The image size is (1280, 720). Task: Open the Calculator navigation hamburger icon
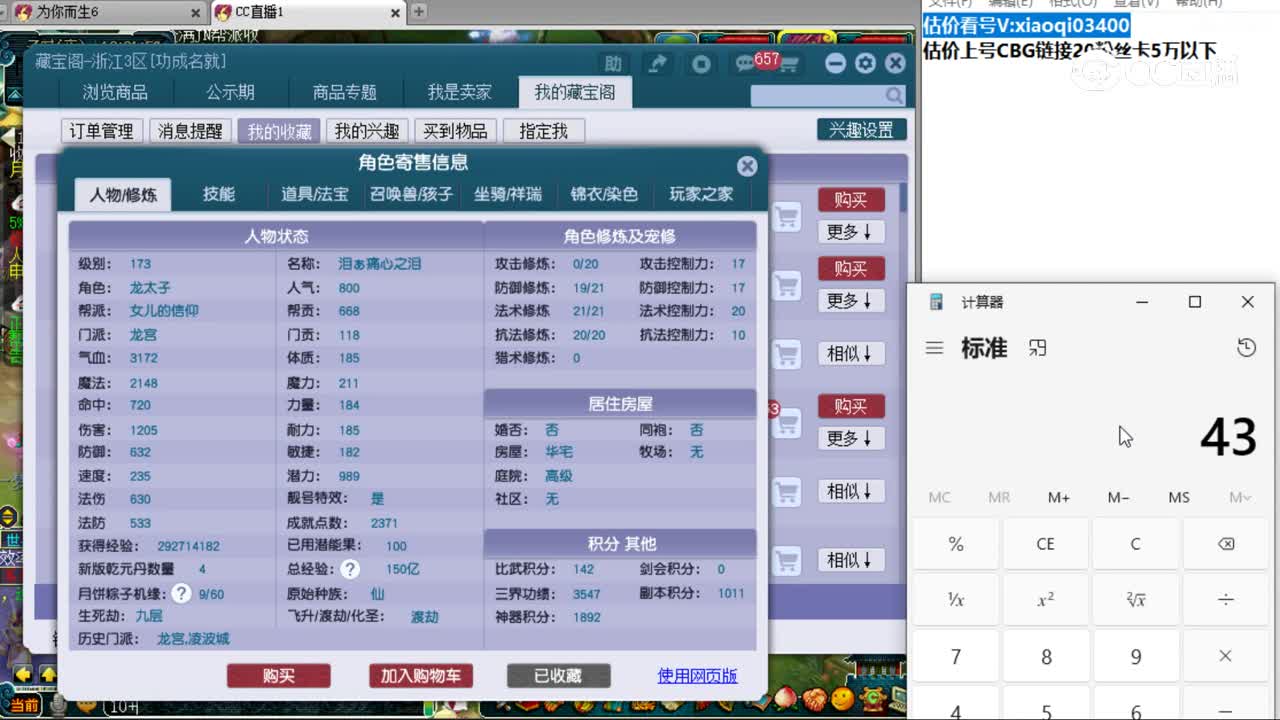tap(934, 348)
